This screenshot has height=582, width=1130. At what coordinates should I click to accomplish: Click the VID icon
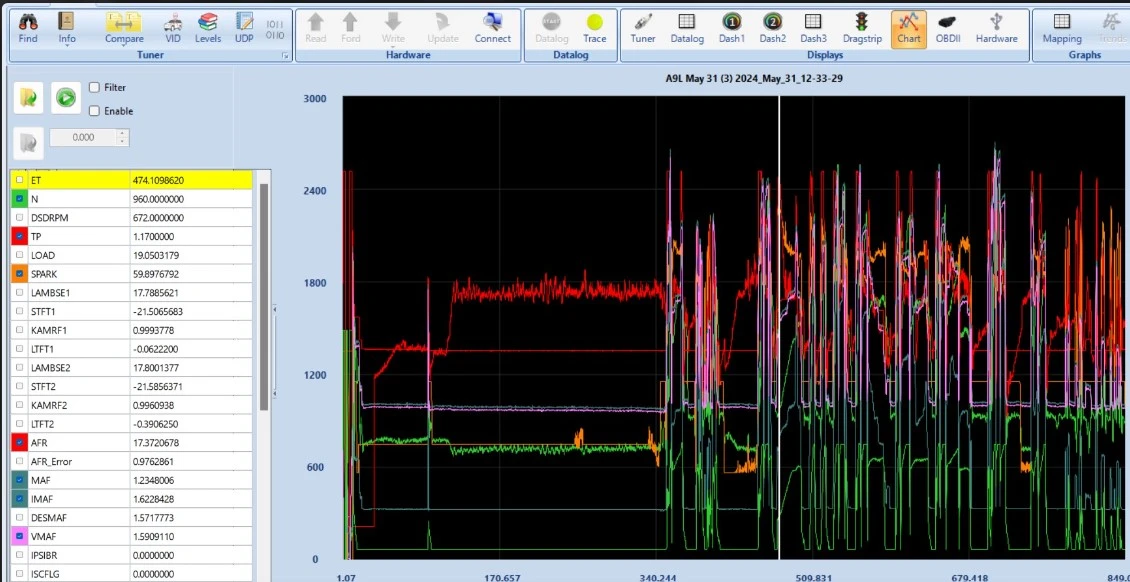point(173,27)
